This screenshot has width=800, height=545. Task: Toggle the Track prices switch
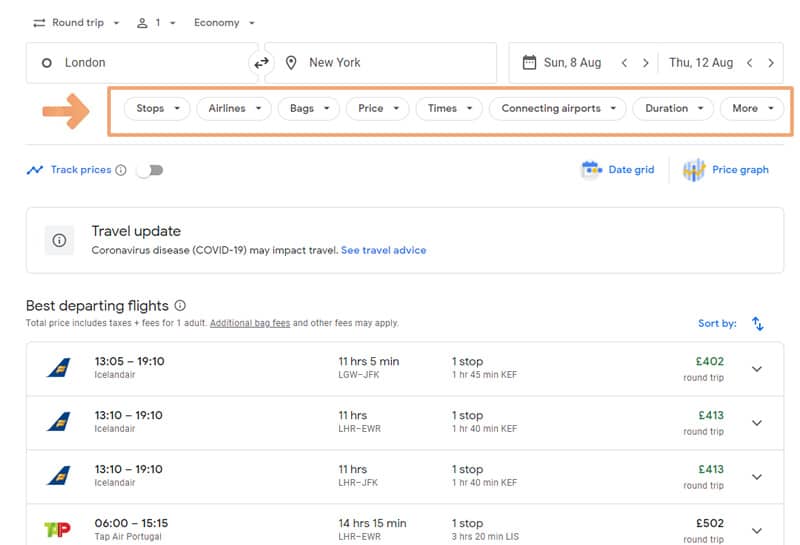point(150,170)
